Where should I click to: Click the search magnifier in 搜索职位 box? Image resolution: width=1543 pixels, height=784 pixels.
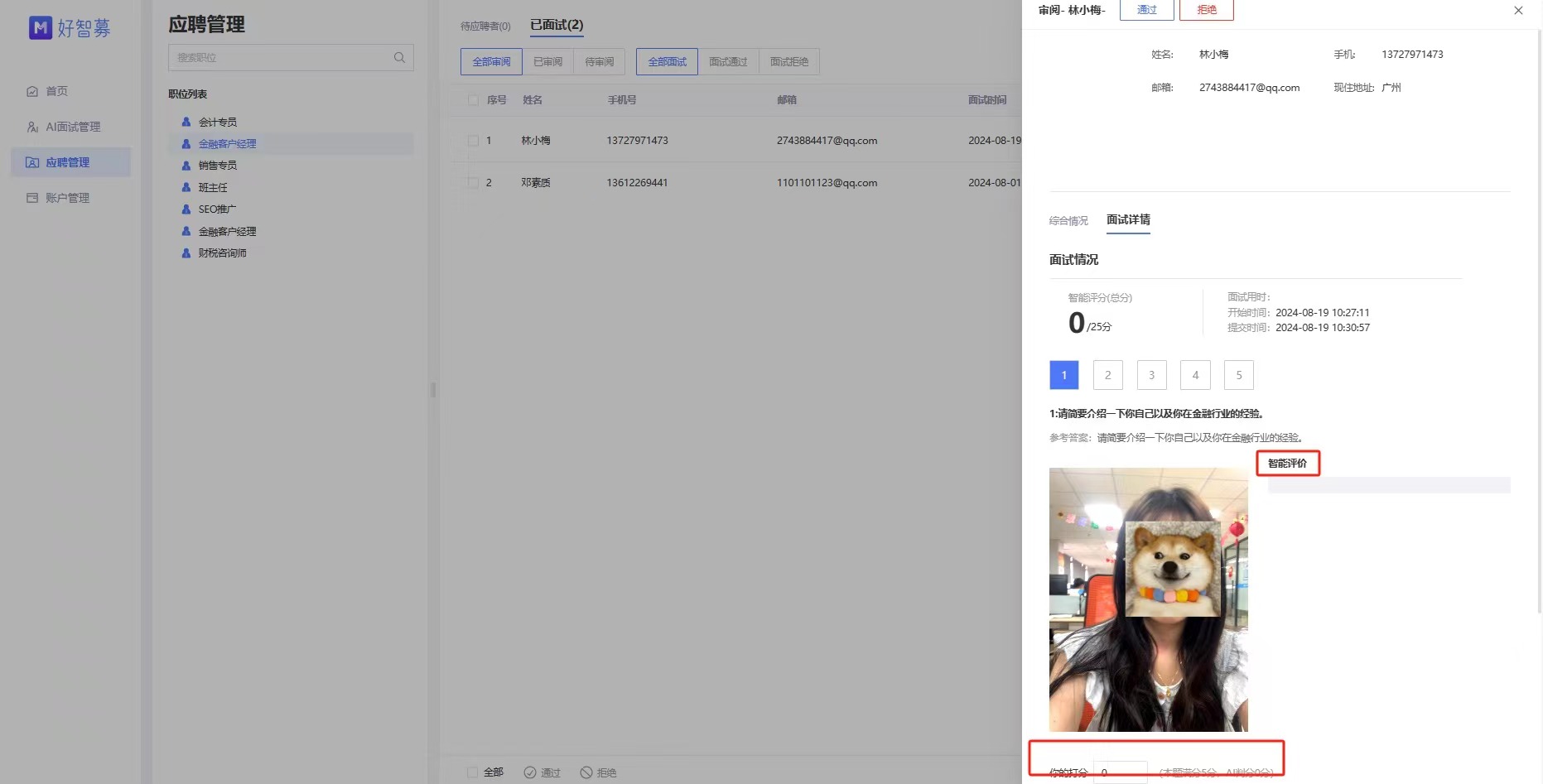(399, 57)
